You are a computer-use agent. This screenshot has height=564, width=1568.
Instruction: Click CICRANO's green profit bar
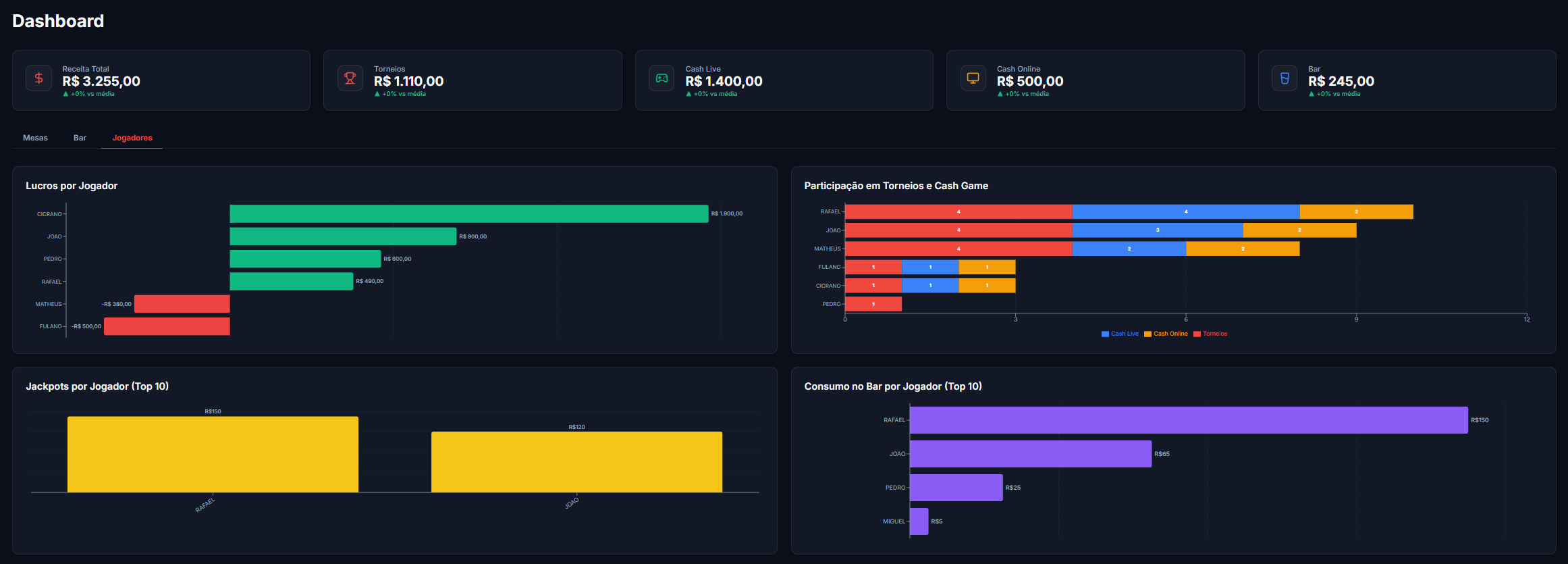[x=469, y=213]
